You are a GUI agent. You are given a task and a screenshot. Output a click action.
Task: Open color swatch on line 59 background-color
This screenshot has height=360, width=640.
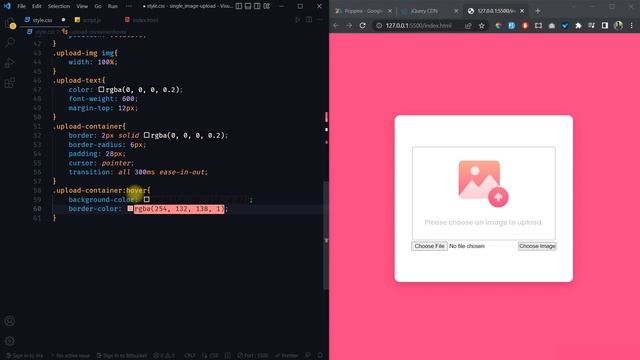coord(147,200)
